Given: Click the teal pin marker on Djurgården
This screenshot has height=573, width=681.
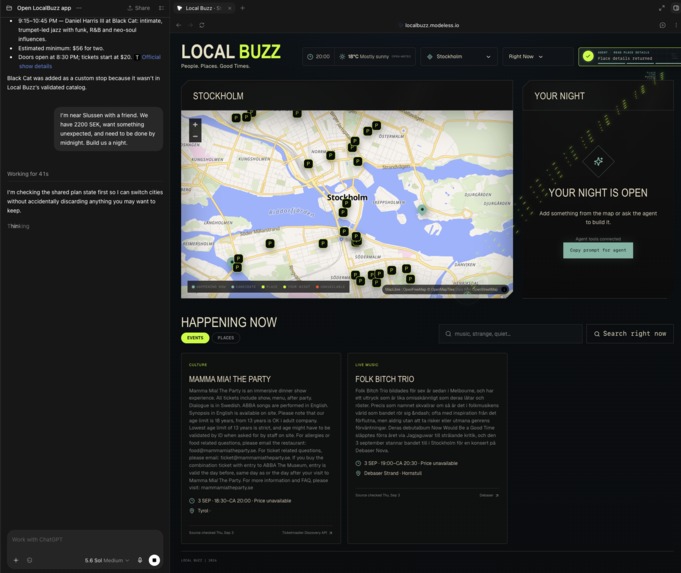Looking at the screenshot, I should point(422,210).
